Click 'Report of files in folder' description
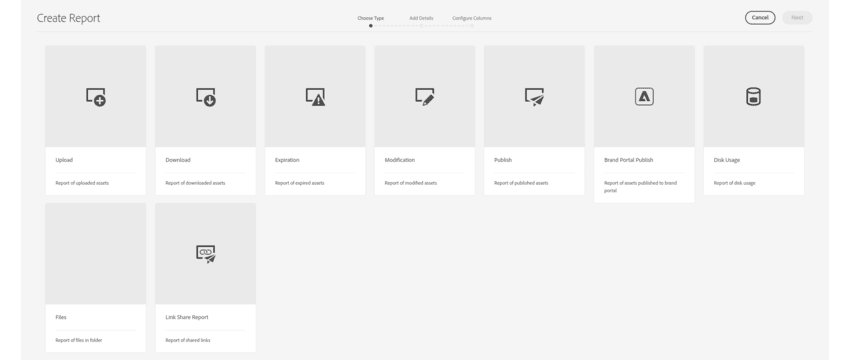 (79, 340)
